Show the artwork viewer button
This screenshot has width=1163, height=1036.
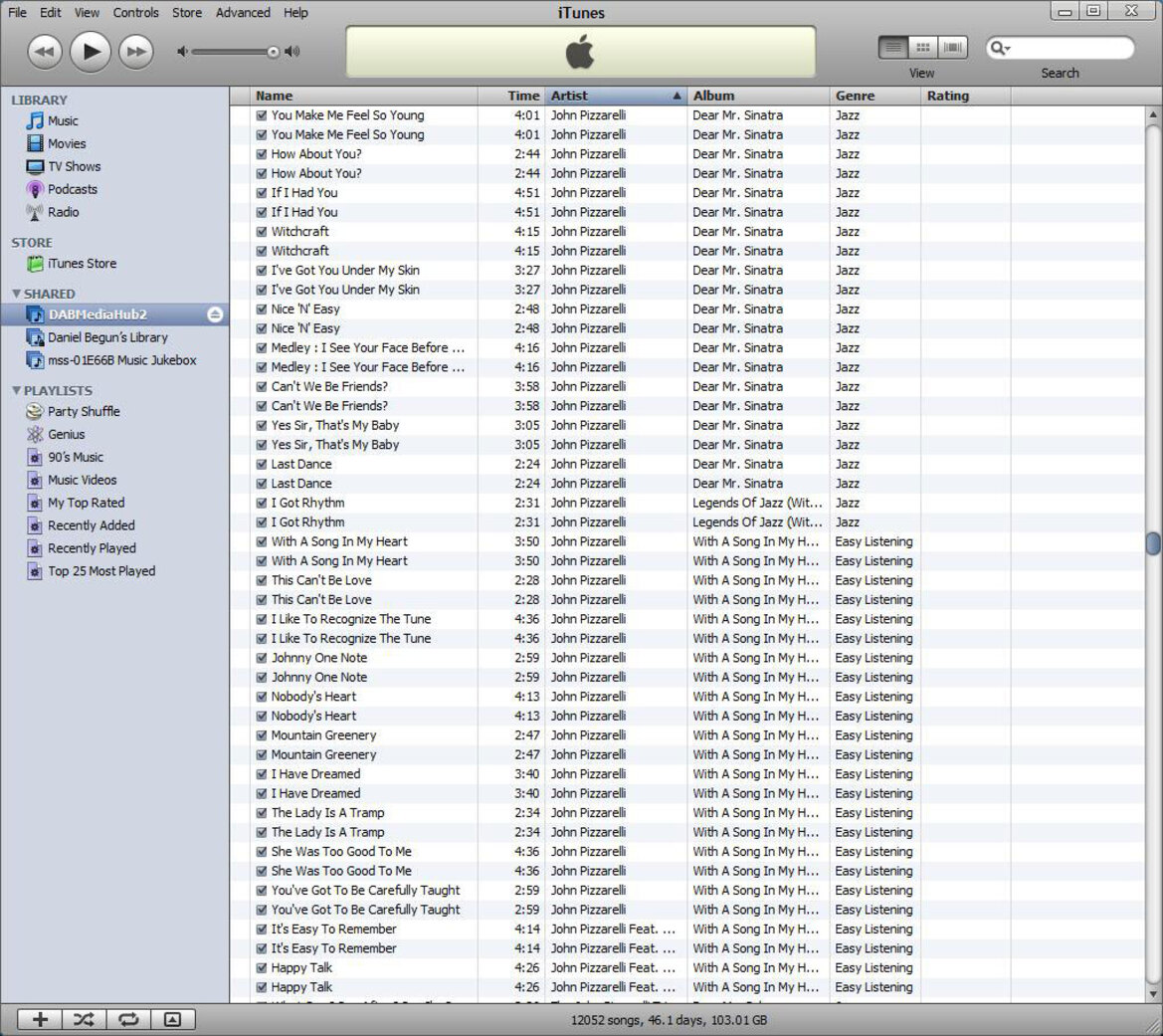(173, 1020)
